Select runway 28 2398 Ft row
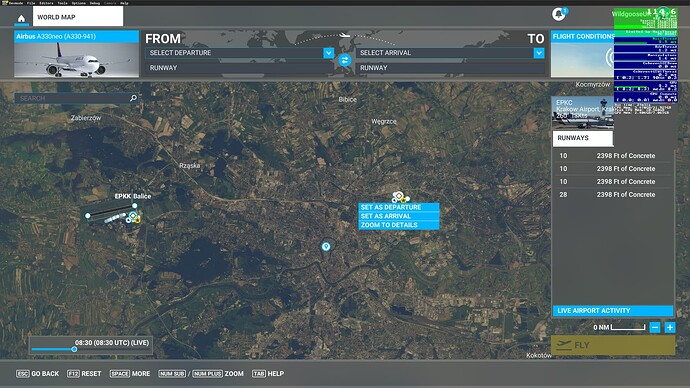 613,194
